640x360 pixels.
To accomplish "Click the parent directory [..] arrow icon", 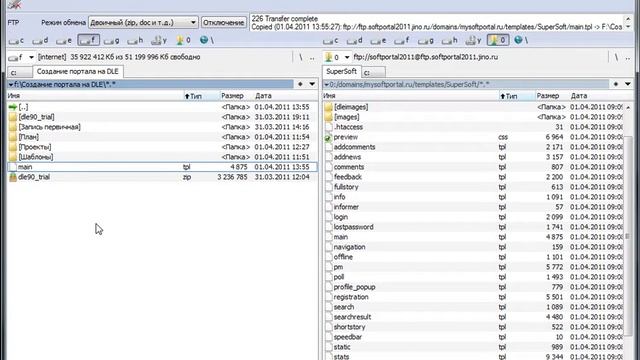I will (13, 107).
